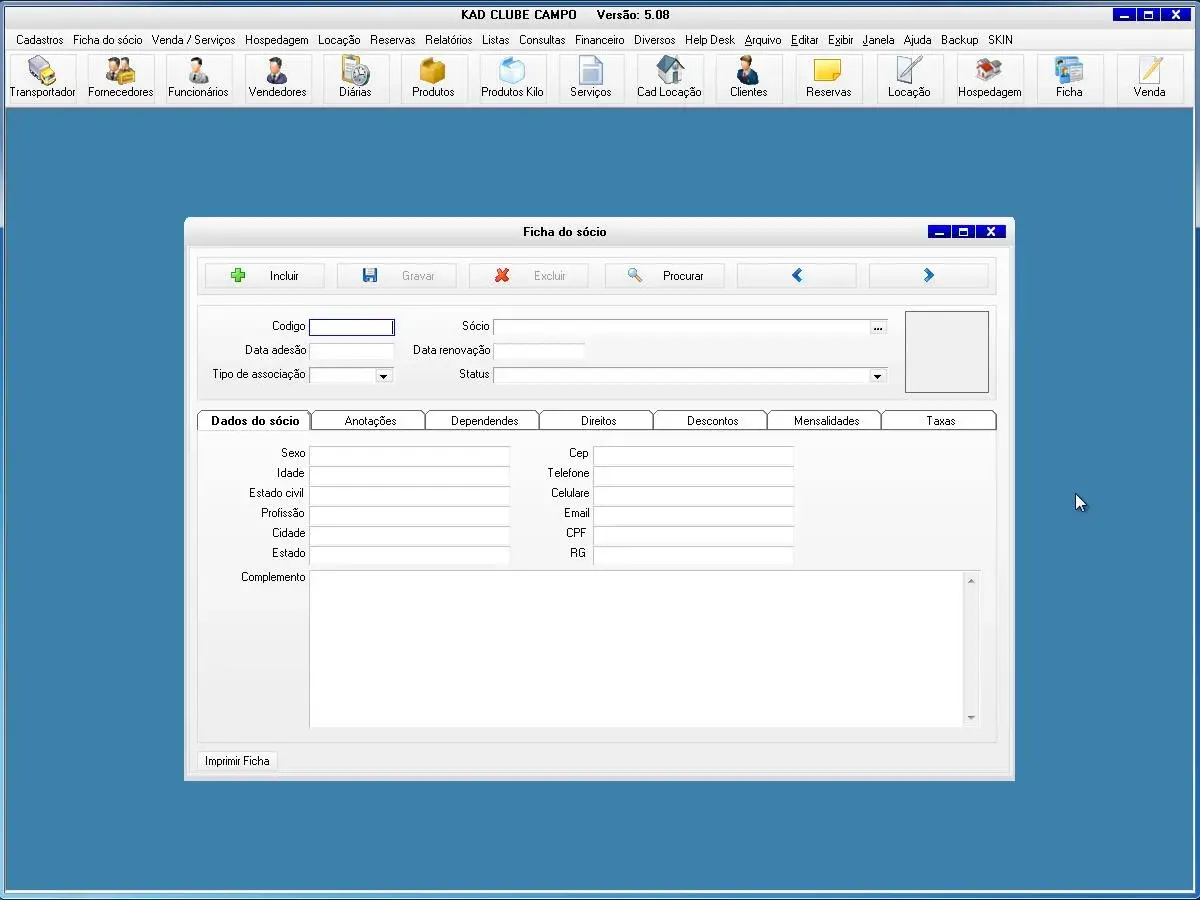Launch the Venda pencil icon
The width and height of the screenshot is (1200, 900).
coord(1149,78)
